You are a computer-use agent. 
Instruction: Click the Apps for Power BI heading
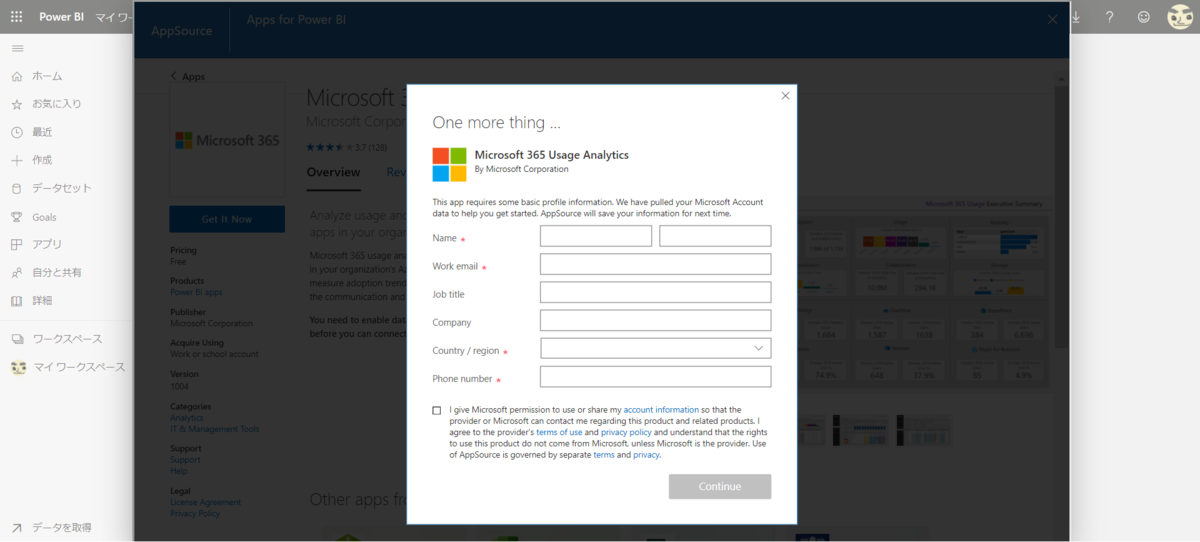296,19
